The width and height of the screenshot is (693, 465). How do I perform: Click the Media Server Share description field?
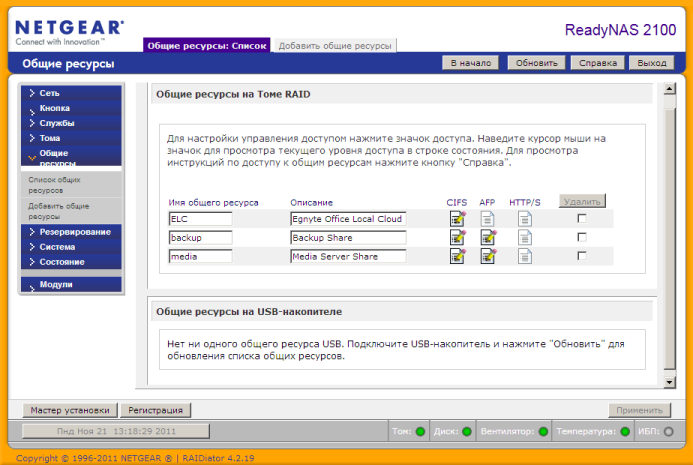pos(348,256)
